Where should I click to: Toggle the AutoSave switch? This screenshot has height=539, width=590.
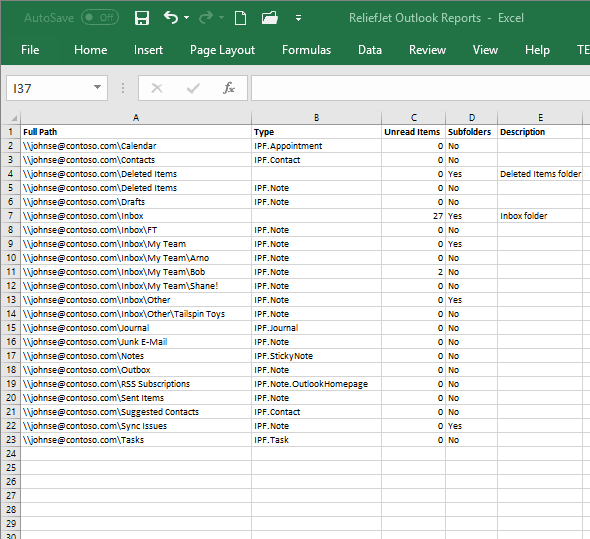(100, 18)
